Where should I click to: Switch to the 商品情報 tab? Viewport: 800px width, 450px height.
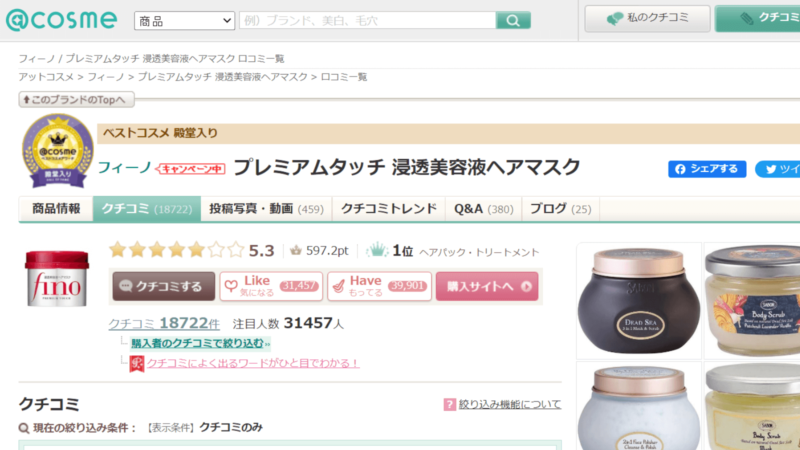tap(56, 209)
